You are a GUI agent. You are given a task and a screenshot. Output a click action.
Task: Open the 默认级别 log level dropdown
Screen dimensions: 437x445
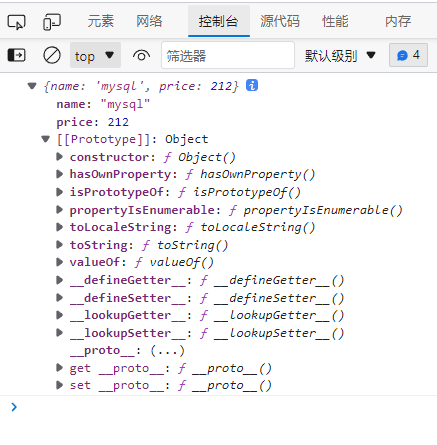click(340, 55)
